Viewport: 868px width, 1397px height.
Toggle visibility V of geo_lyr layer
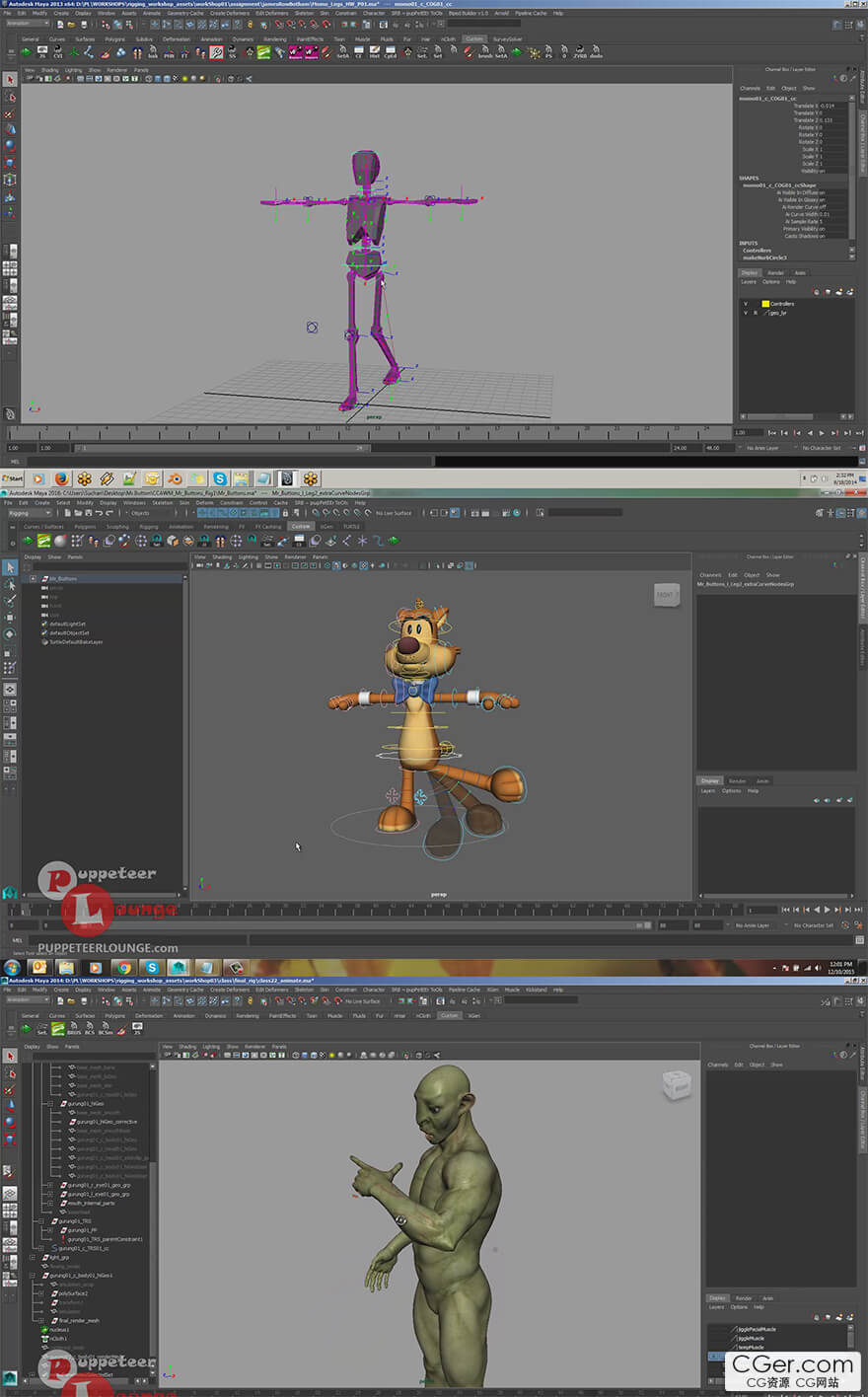tap(746, 313)
